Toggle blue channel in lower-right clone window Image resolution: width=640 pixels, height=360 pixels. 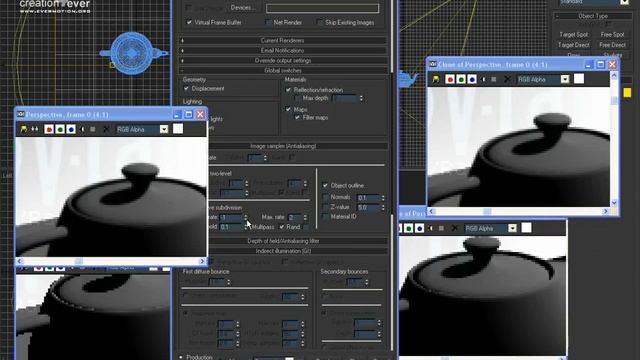pos(420,229)
